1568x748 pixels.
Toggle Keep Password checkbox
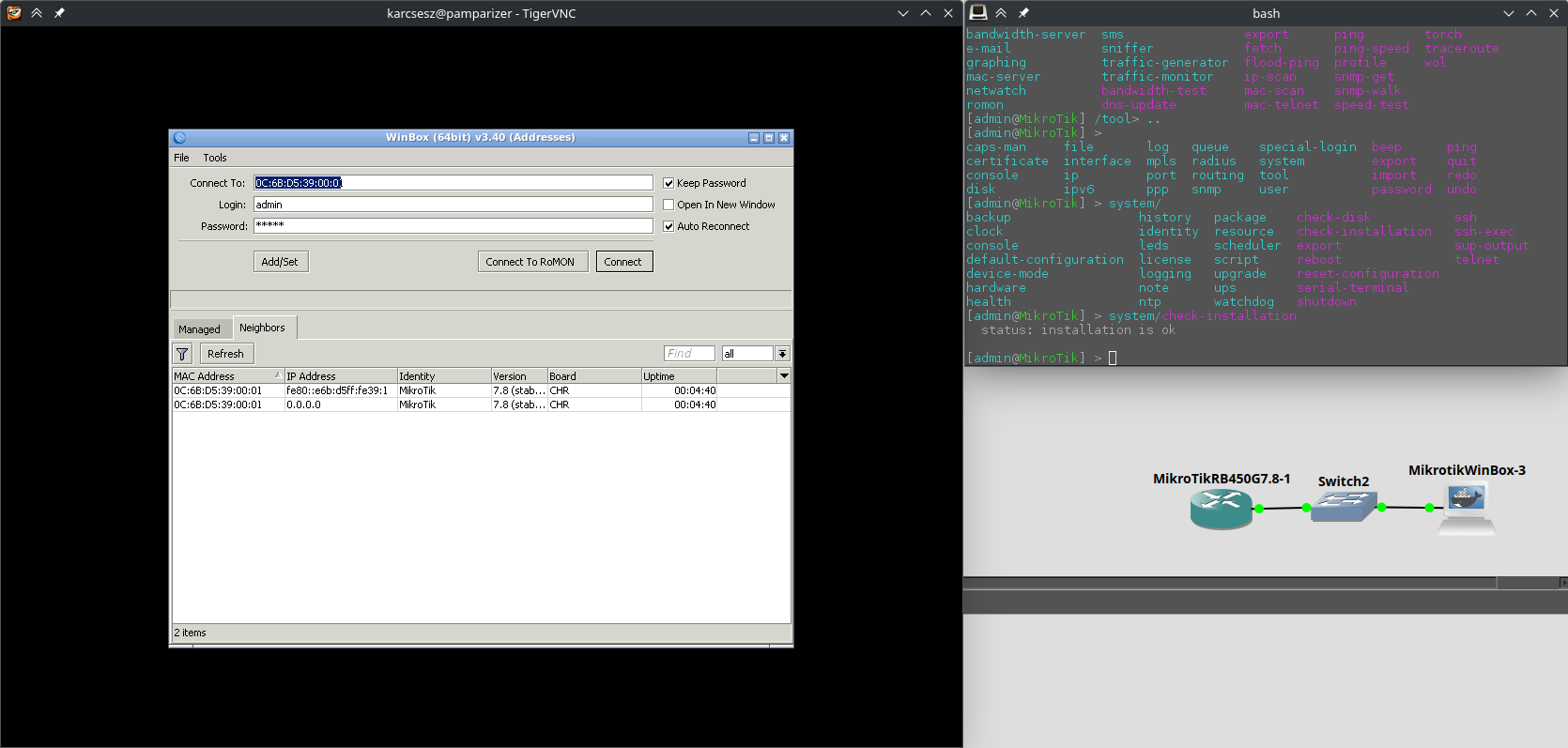click(x=669, y=183)
